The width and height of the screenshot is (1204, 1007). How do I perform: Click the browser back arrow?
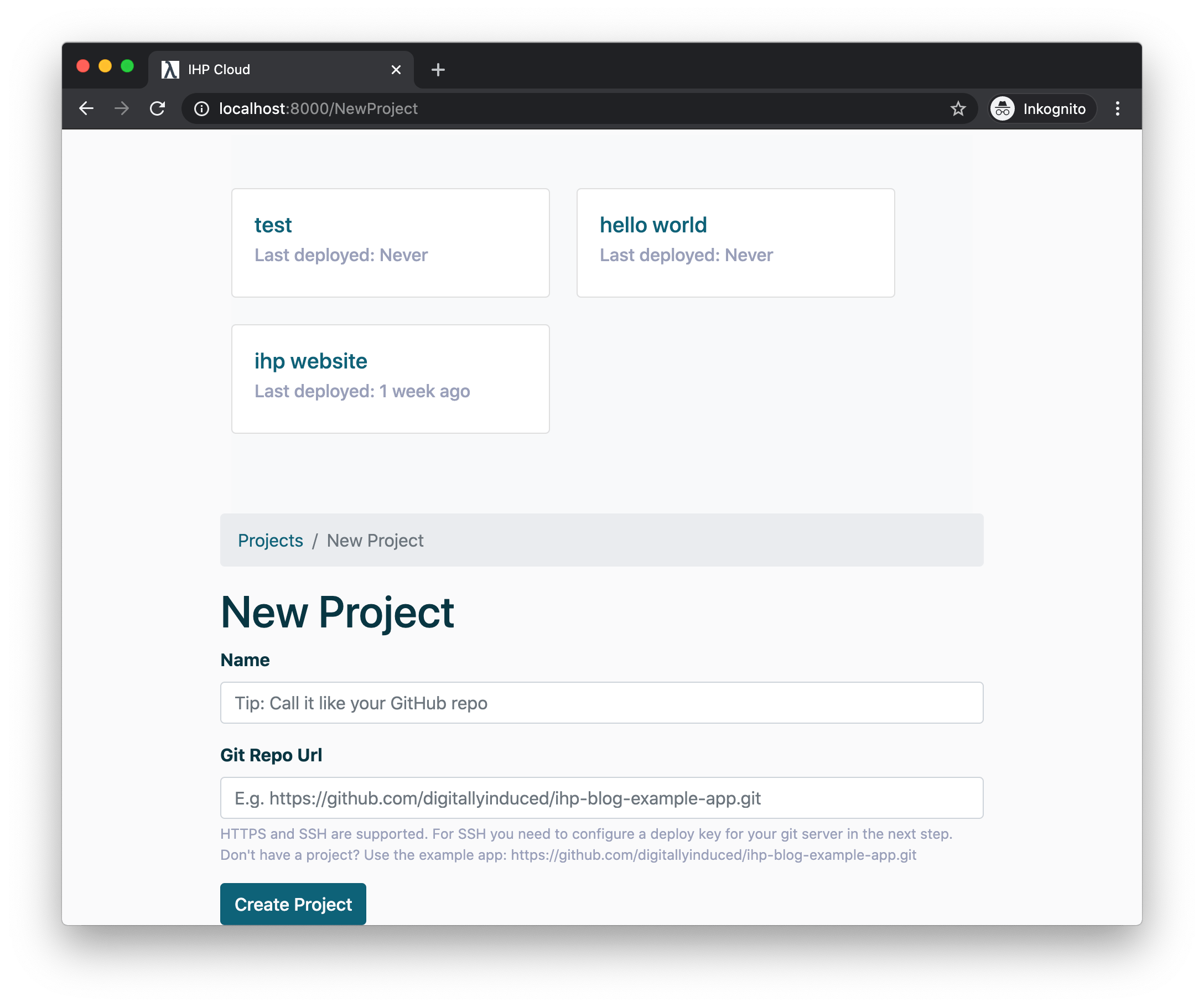[x=86, y=108]
